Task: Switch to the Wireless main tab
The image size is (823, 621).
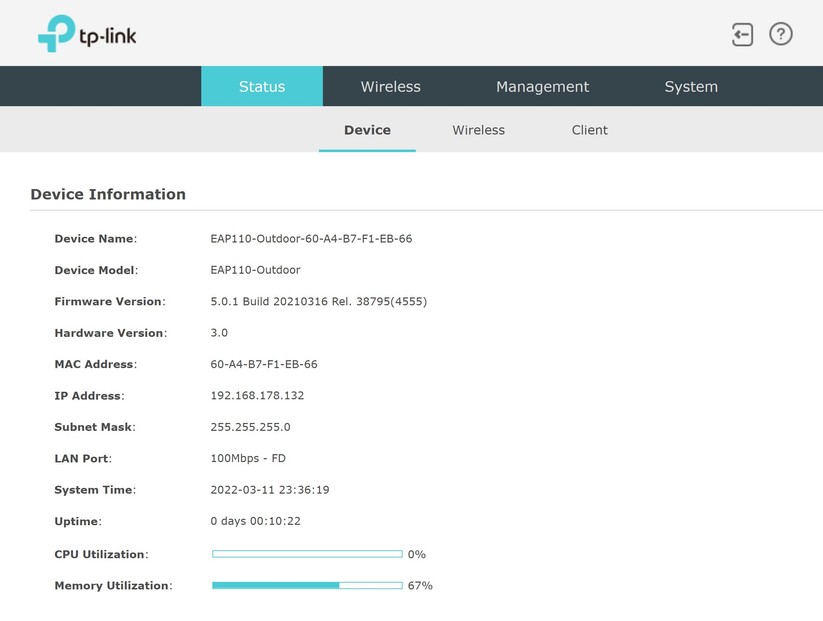Action: [x=390, y=86]
